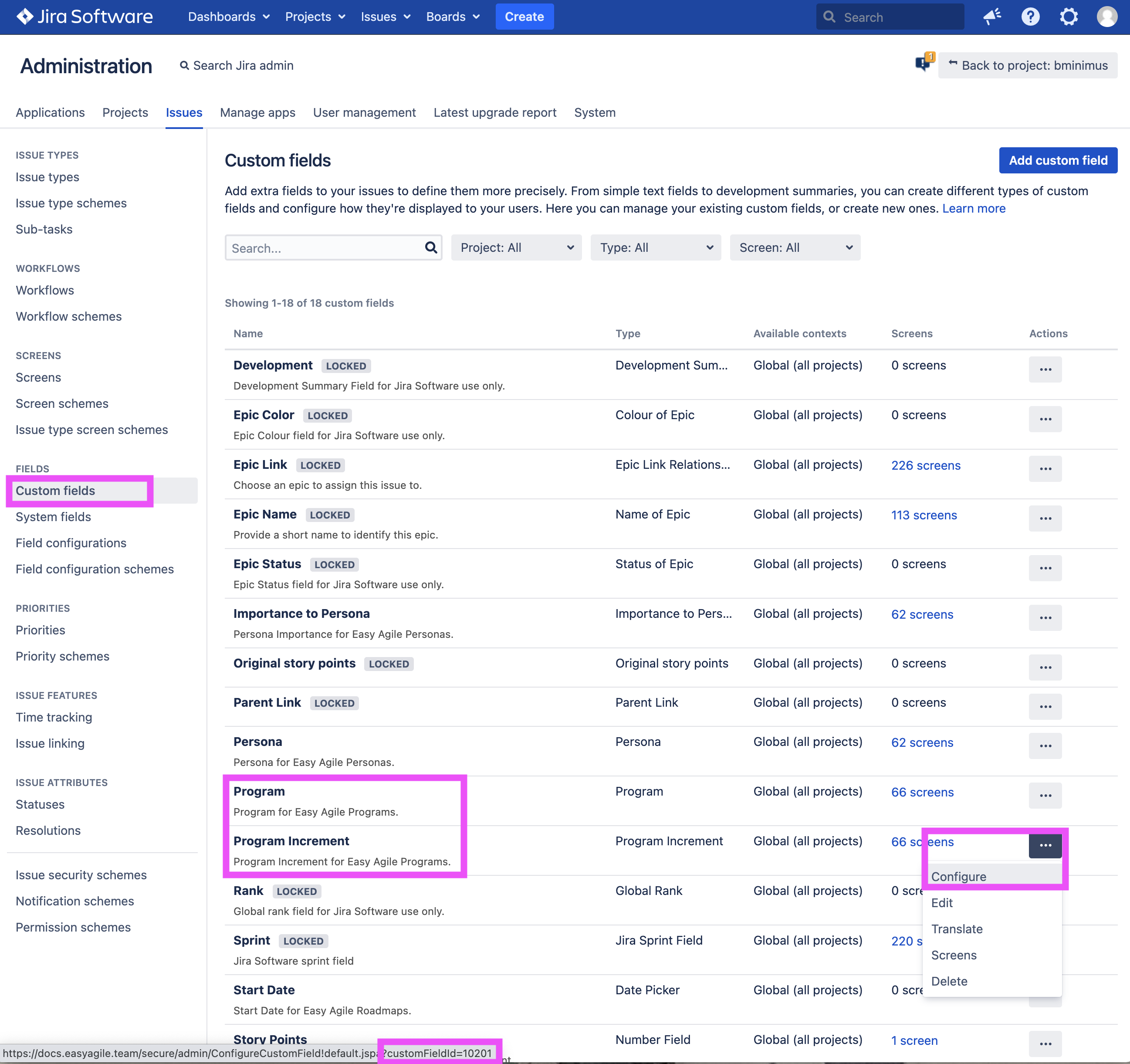The image size is (1130, 1064).
Task: Click the magnifier icon in custom fields search
Action: tap(431, 247)
